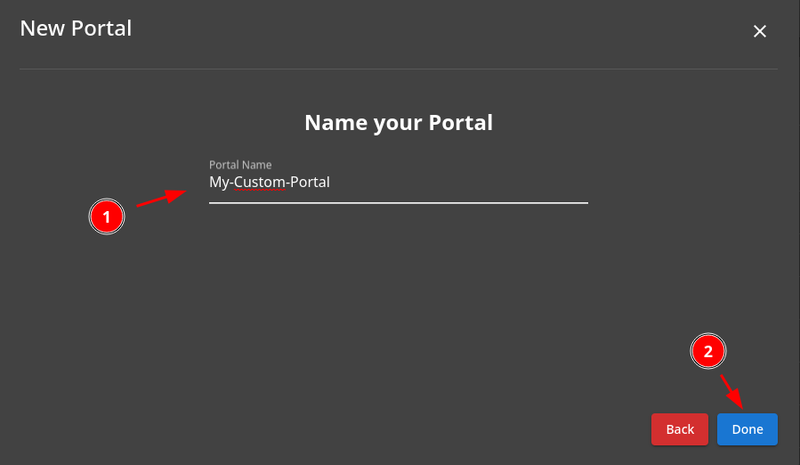Click the red numbered marker 2

(708, 351)
